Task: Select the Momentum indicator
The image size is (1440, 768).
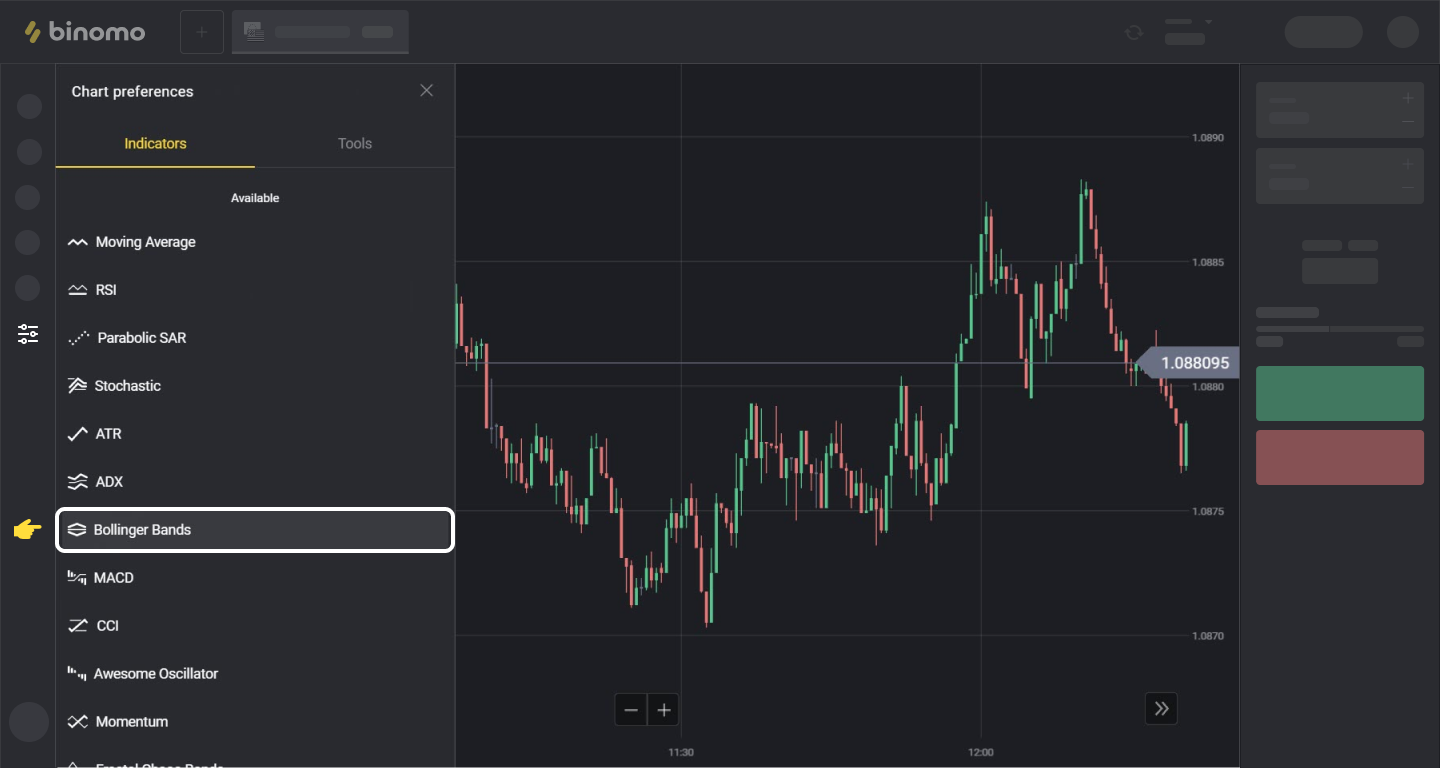Action: 255,722
